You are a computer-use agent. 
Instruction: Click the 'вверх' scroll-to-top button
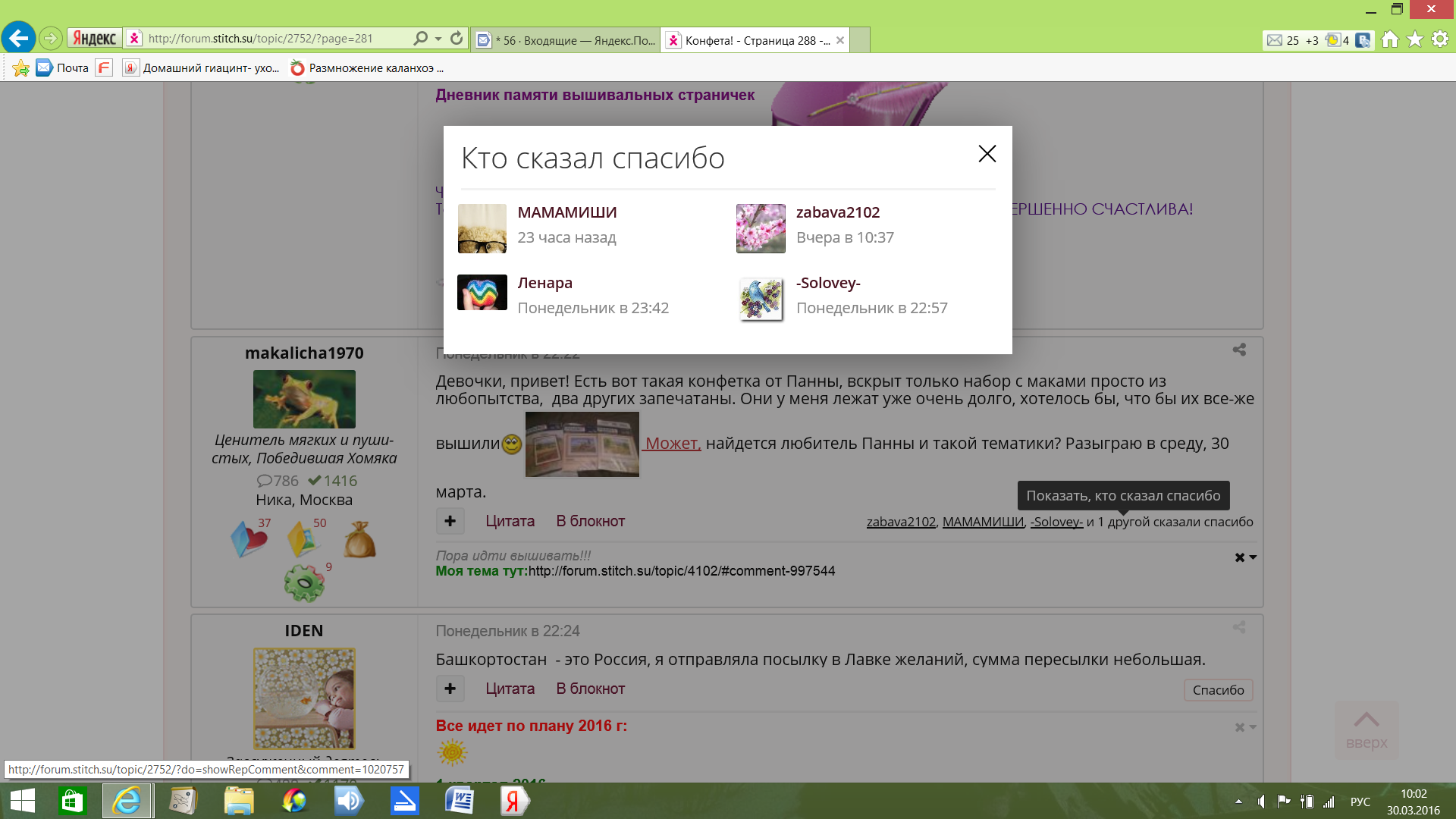1367,730
